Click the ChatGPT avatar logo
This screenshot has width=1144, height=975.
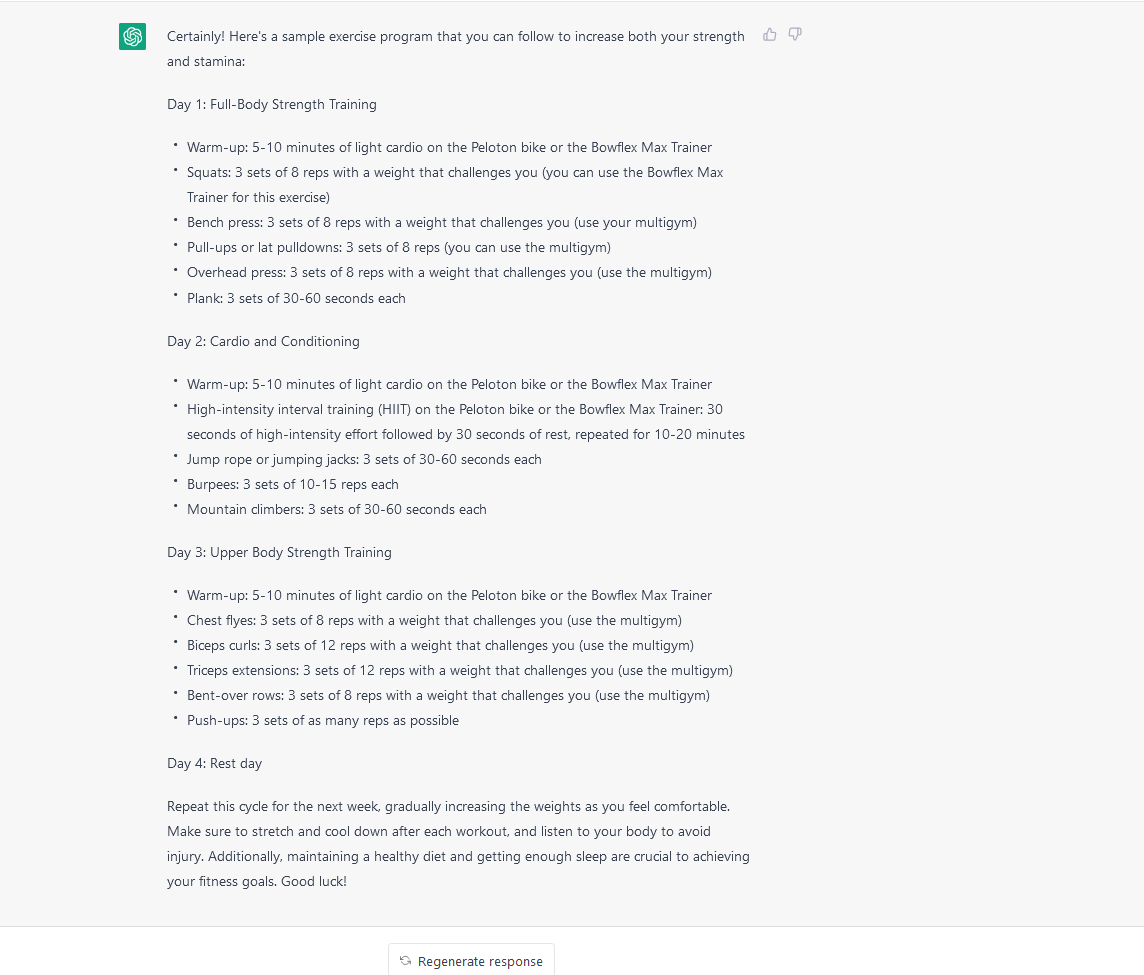pos(132,37)
